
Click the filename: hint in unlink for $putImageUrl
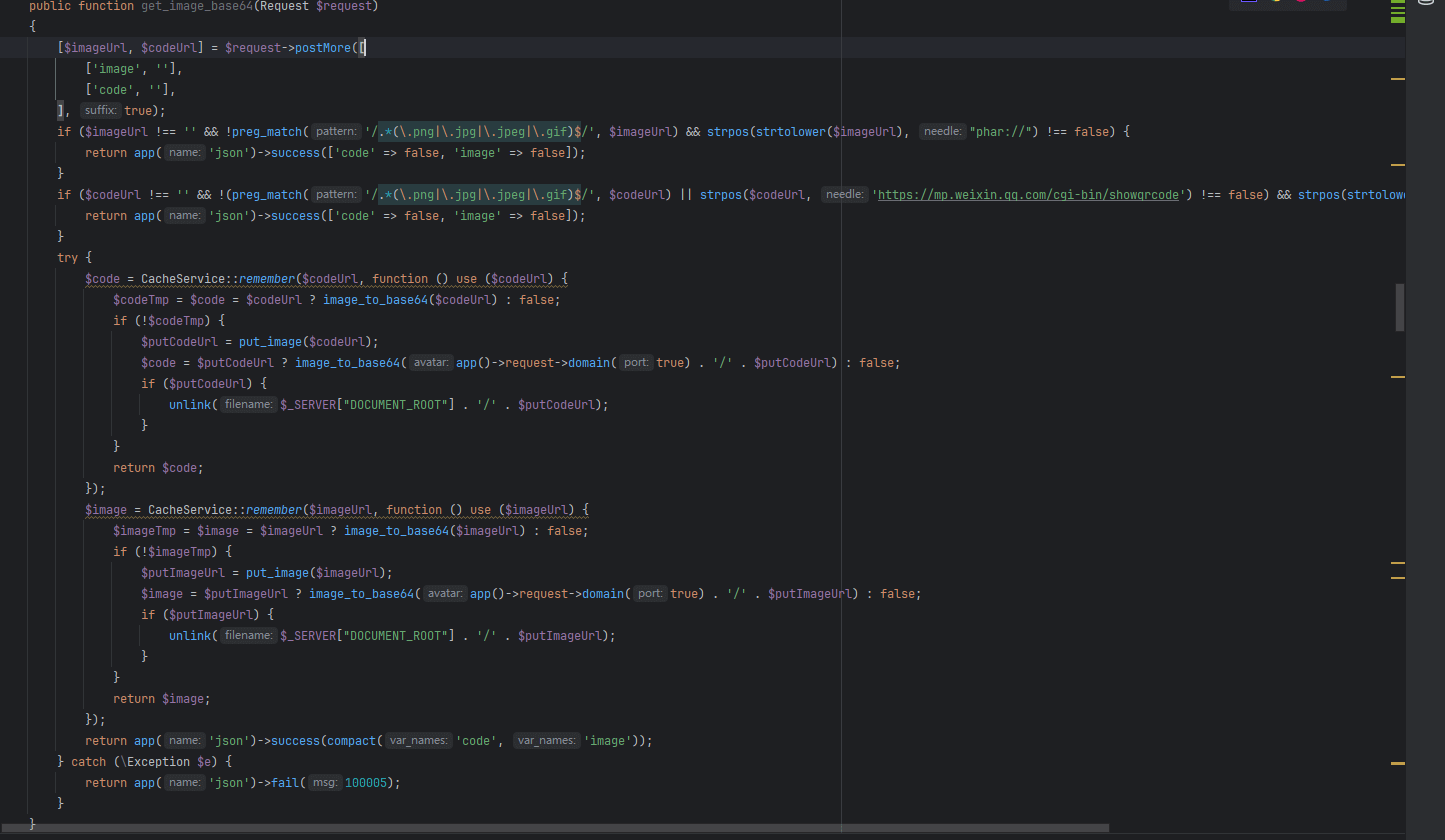pyautogui.click(x=249, y=636)
